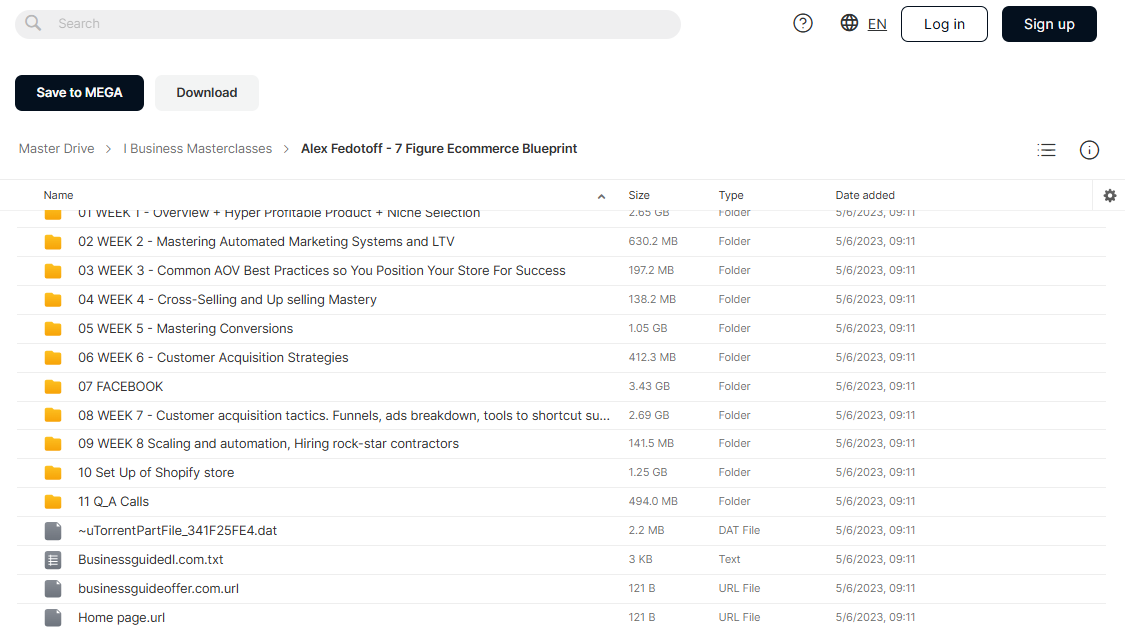The image size is (1125, 631).
Task: Sort by Name column header
Action: 58,195
